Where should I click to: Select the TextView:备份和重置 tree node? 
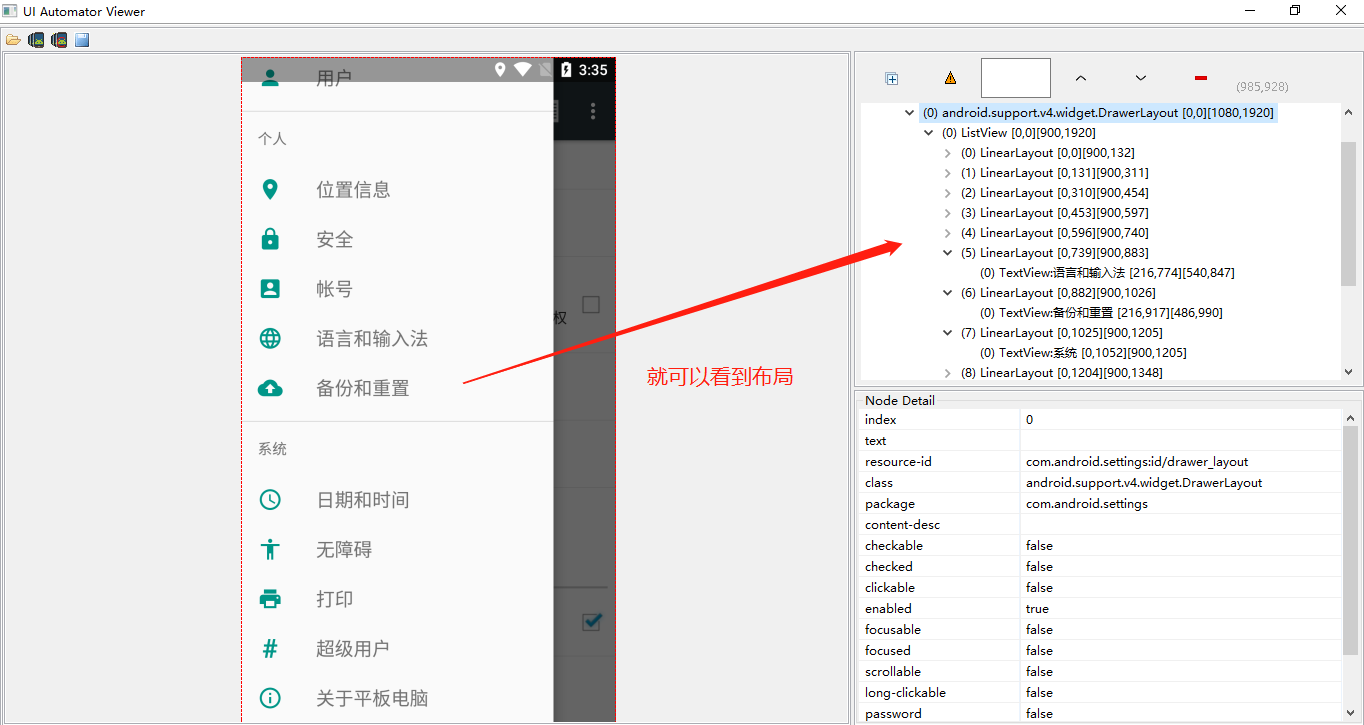(x=1101, y=312)
